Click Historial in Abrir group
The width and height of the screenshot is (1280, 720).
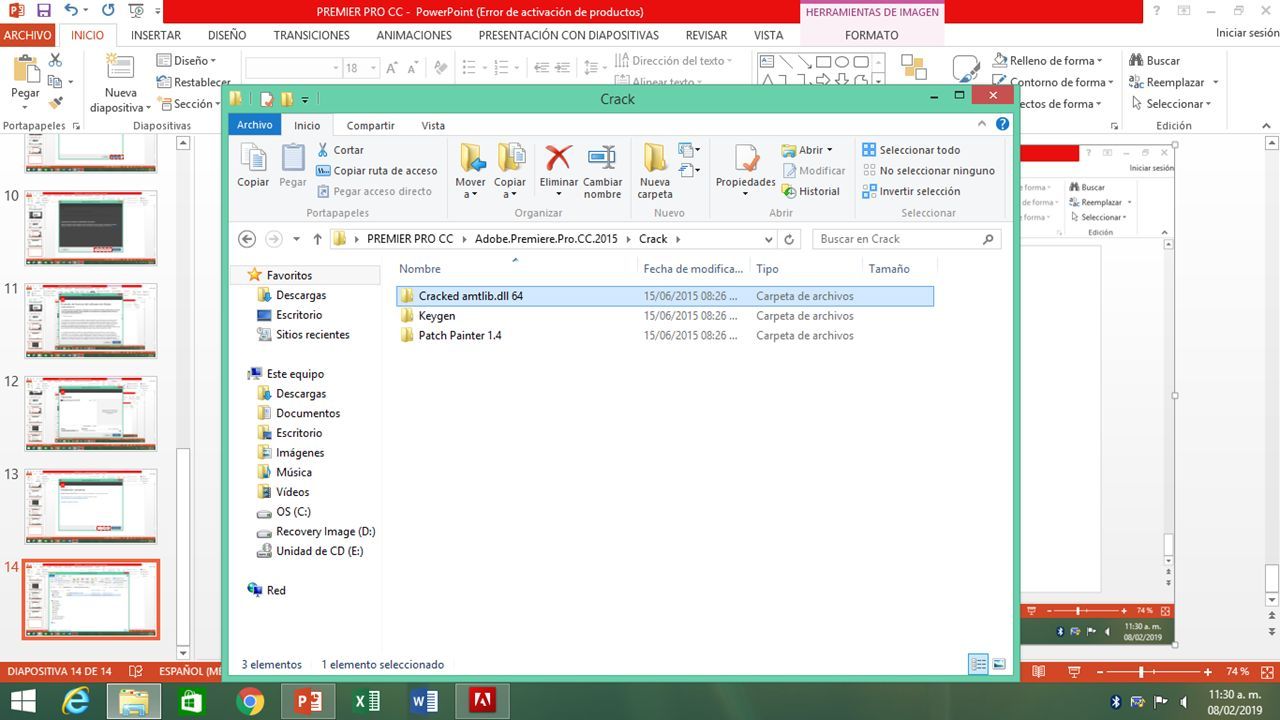[x=811, y=191]
